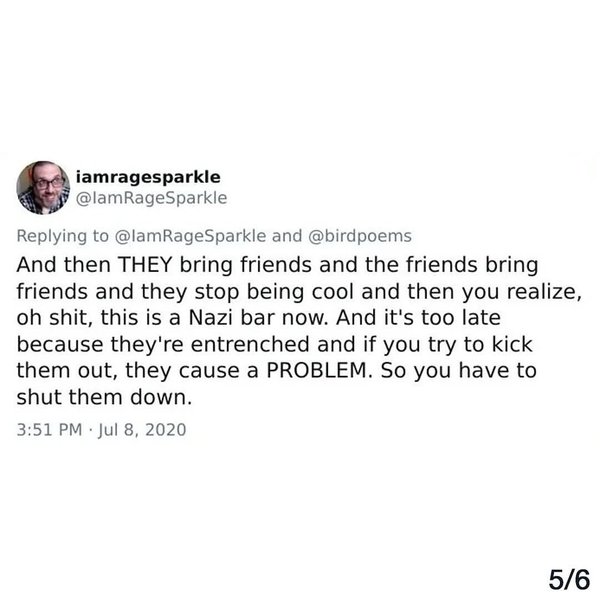Click the words 'kick' ending the fourth line
This screenshot has width=600, height=600.
[512, 344]
